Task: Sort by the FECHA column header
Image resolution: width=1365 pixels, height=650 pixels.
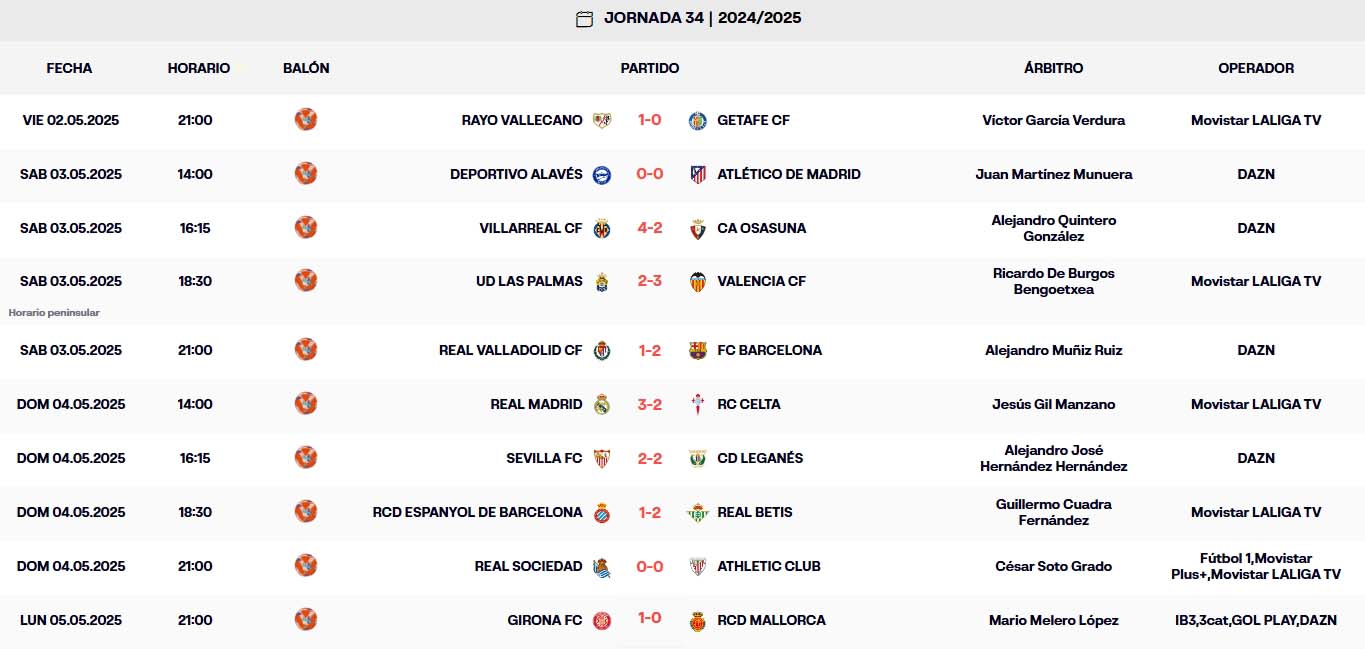Action: pyautogui.click(x=67, y=68)
